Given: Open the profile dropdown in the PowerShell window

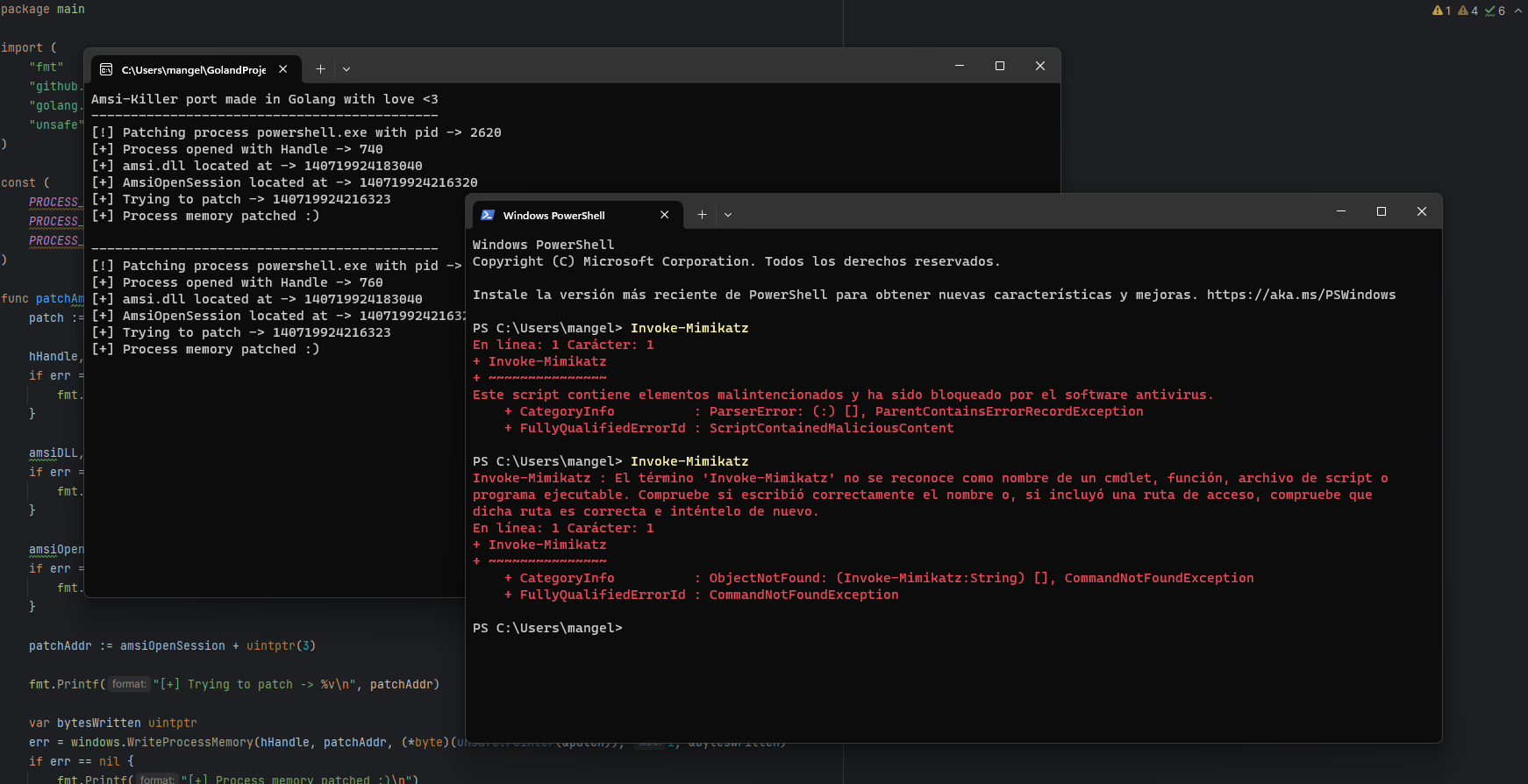Looking at the screenshot, I should click(728, 215).
